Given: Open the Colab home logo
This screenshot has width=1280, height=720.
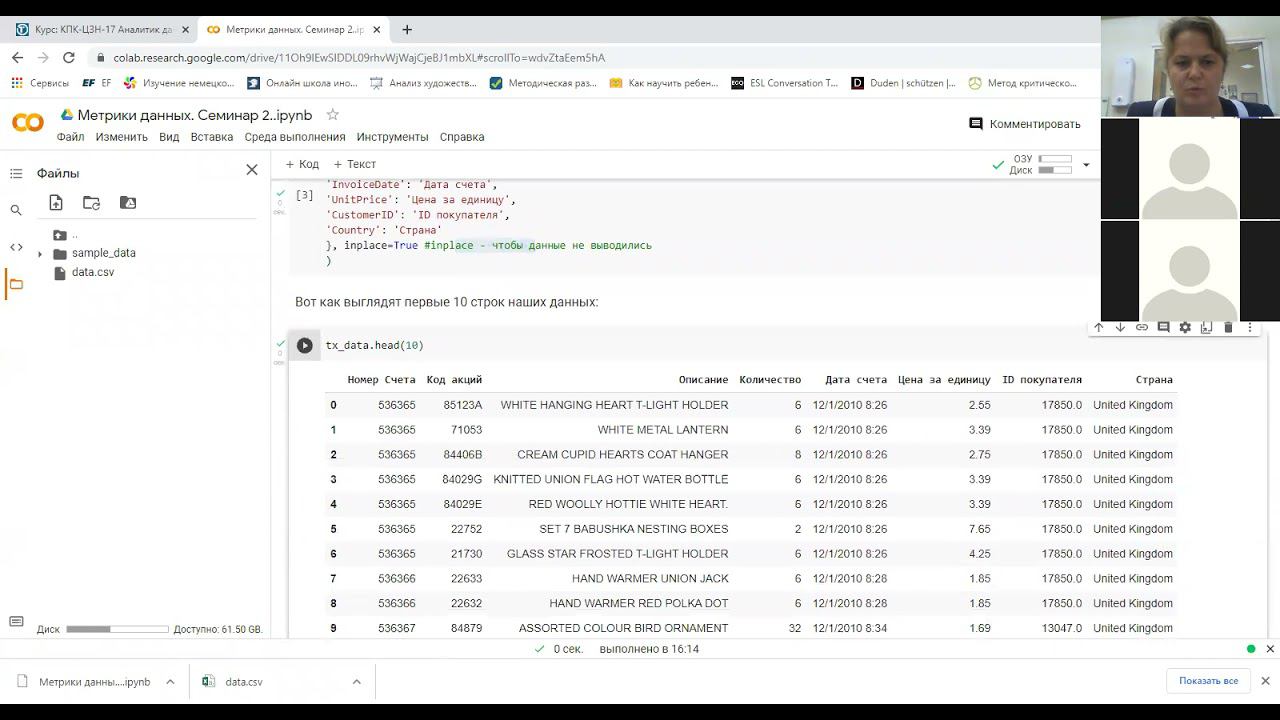Looking at the screenshot, I should click(28, 123).
